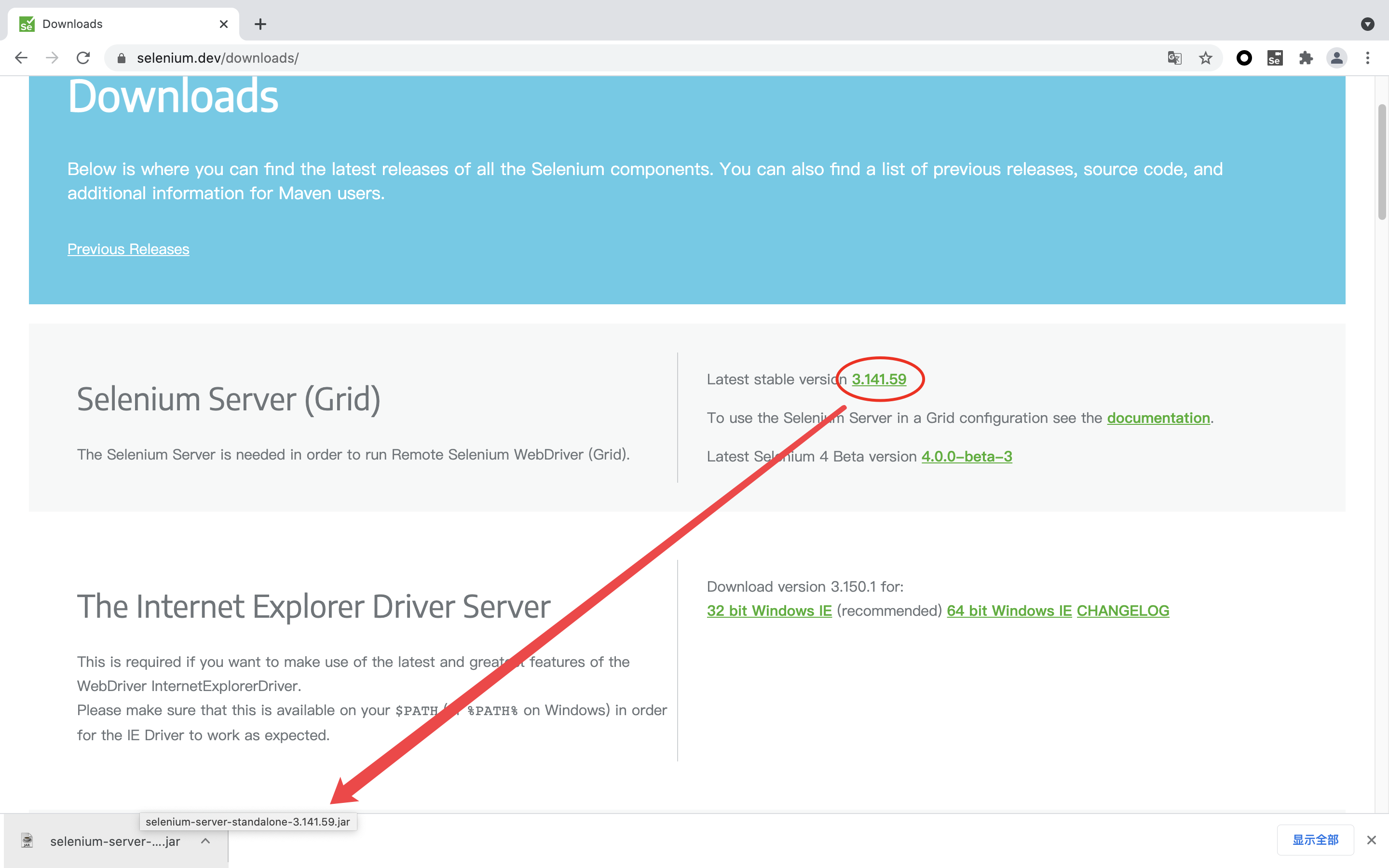The height and width of the screenshot is (868, 1389).
Task: Bookmark this page using the star icon
Action: [x=1205, y=57]
